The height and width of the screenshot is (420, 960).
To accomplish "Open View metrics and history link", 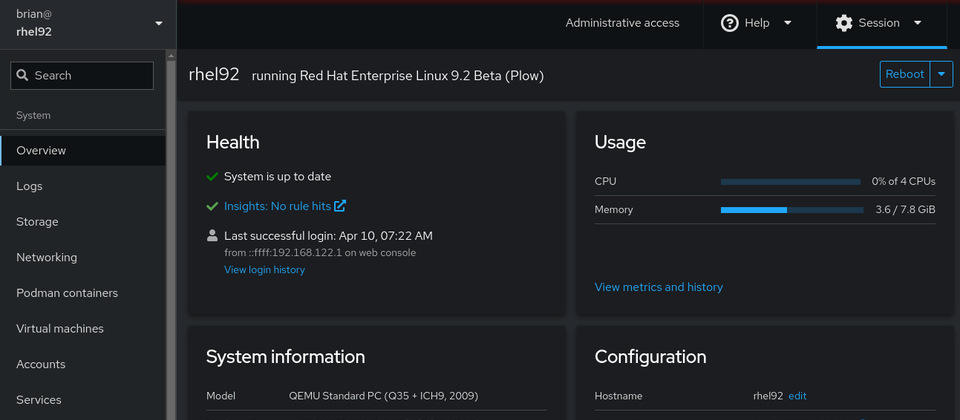I will [x=659, y=287].
